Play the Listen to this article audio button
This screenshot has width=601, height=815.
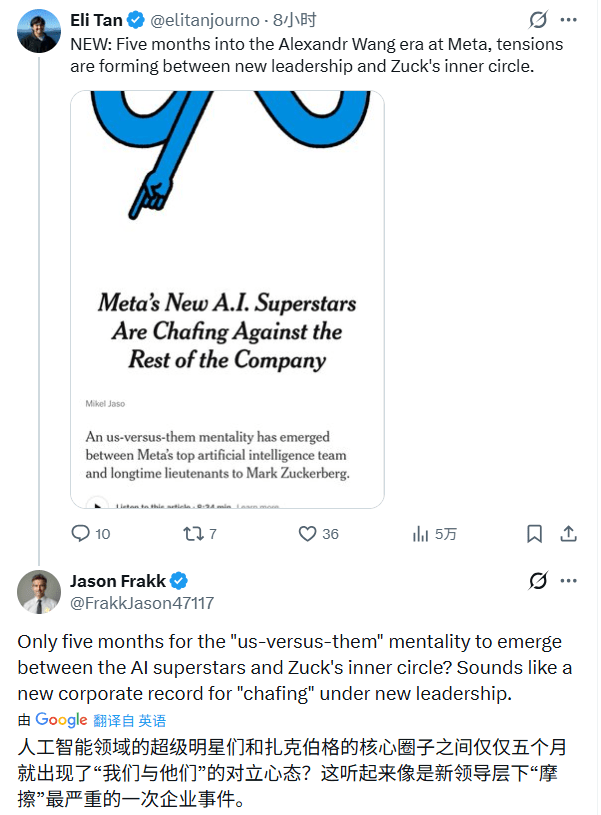pyautogui.click(x=97, y=505)
